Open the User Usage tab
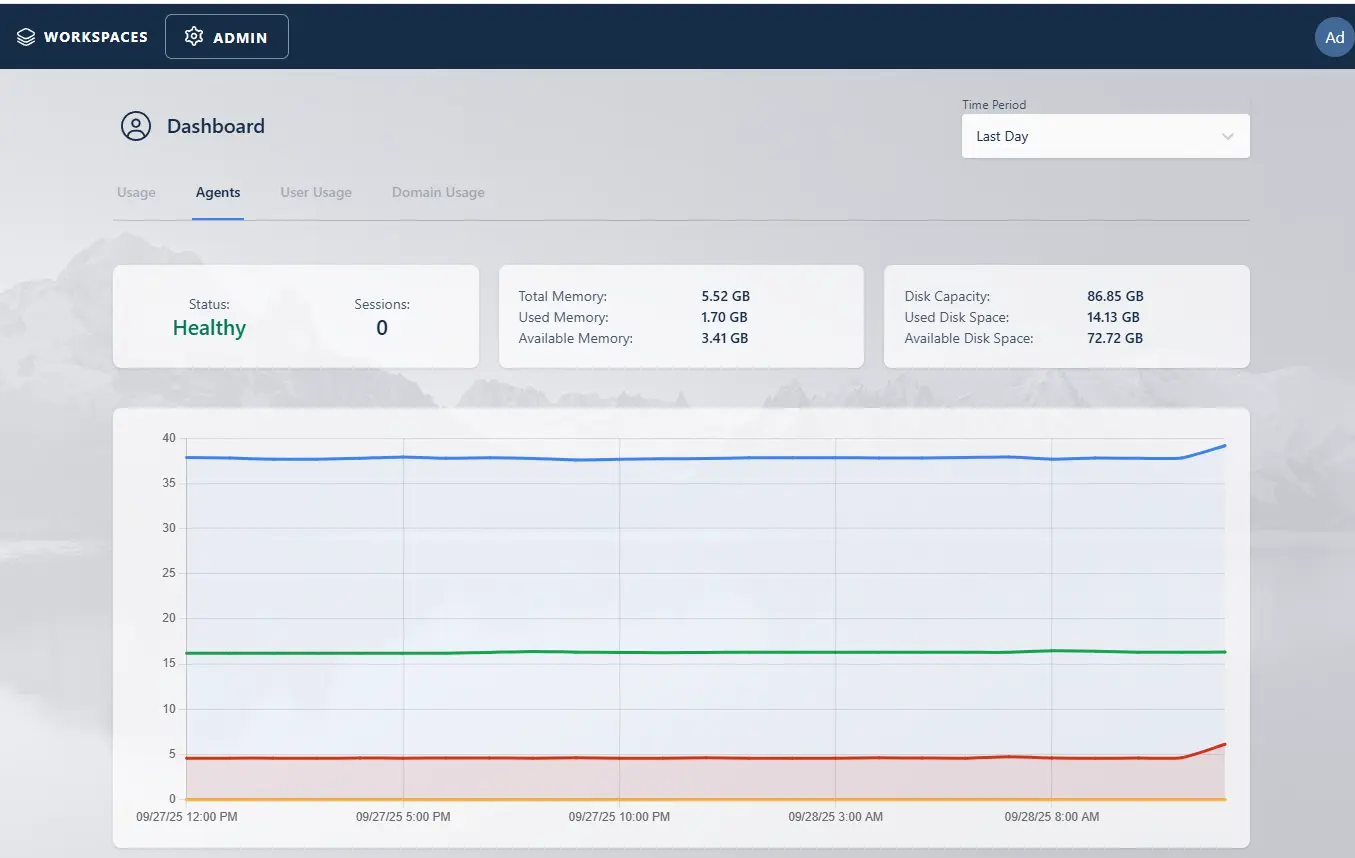This screenshot has height=858, width=1355. (316, 192)
